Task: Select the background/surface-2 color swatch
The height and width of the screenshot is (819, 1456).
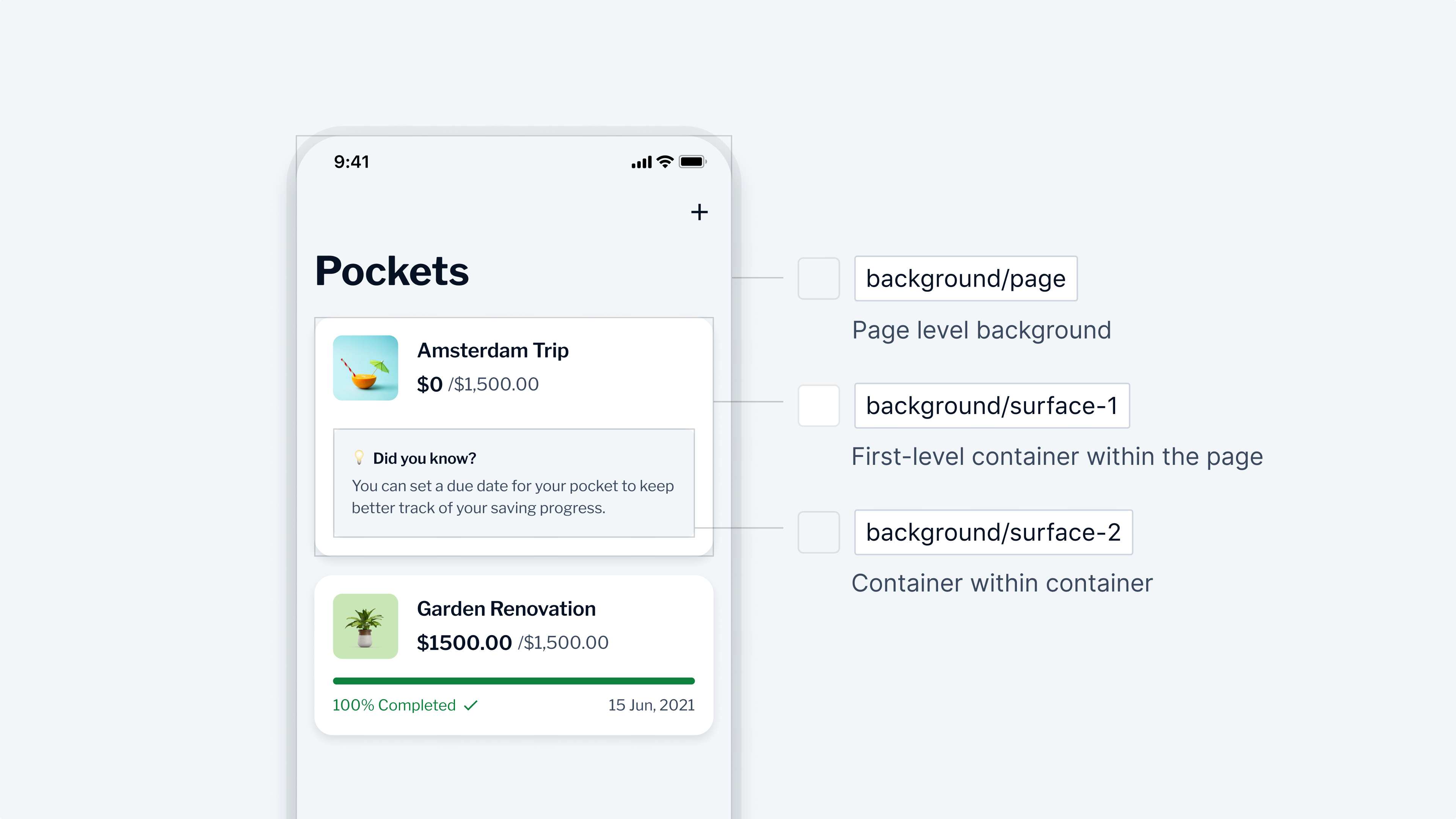Action: click(x=819, y=532)
